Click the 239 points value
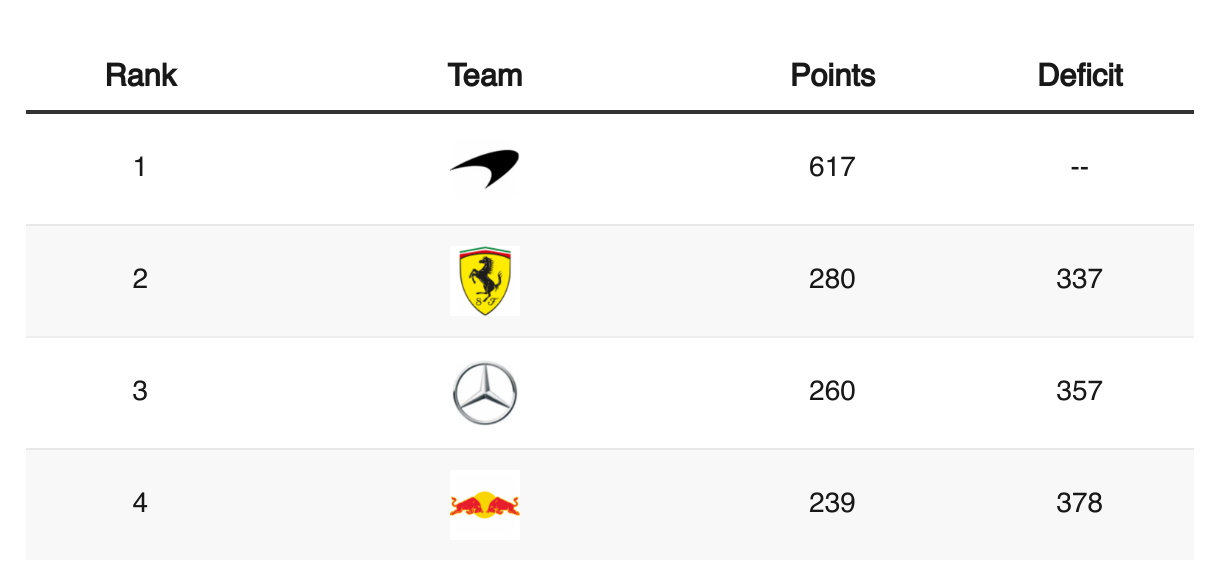This screenshot has width=1220, height=586. pyautogui.click(x=832, y=502)
